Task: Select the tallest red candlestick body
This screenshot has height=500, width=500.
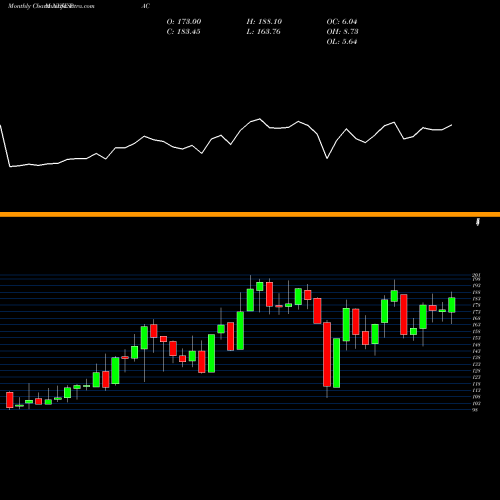Action: (x=327, y=354)
